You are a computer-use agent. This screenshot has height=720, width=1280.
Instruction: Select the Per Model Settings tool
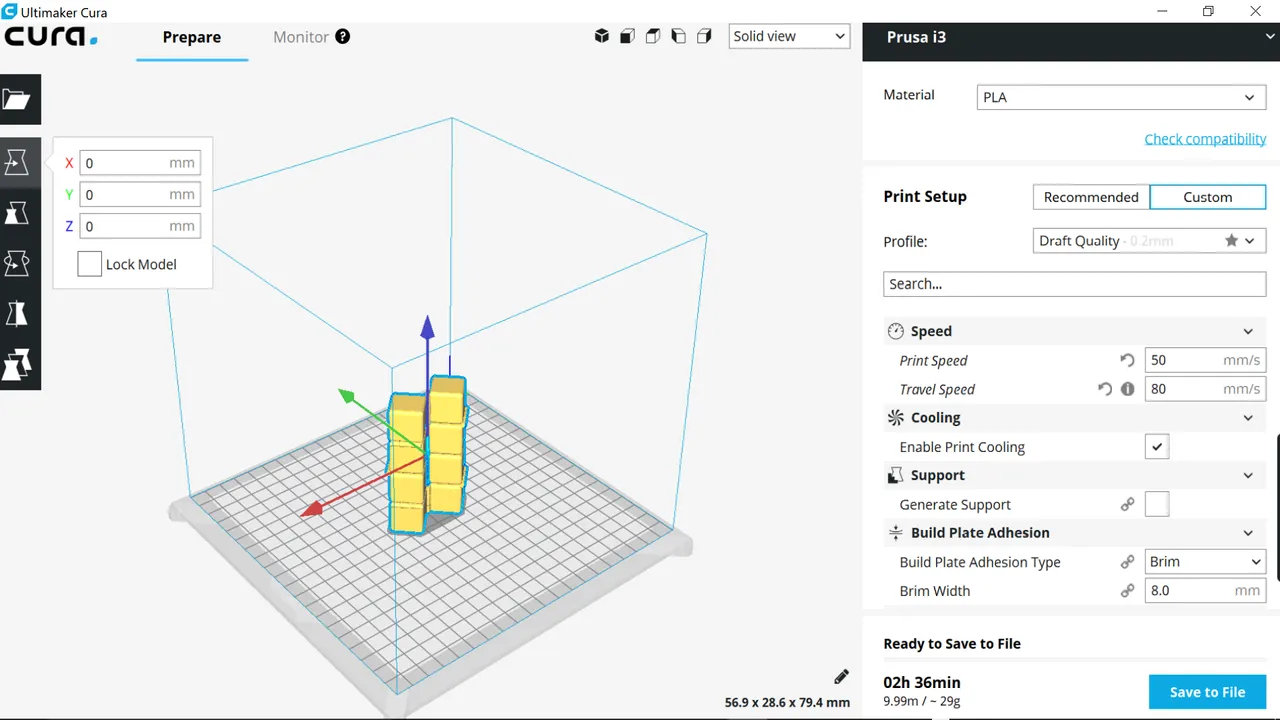pos(17,364)
